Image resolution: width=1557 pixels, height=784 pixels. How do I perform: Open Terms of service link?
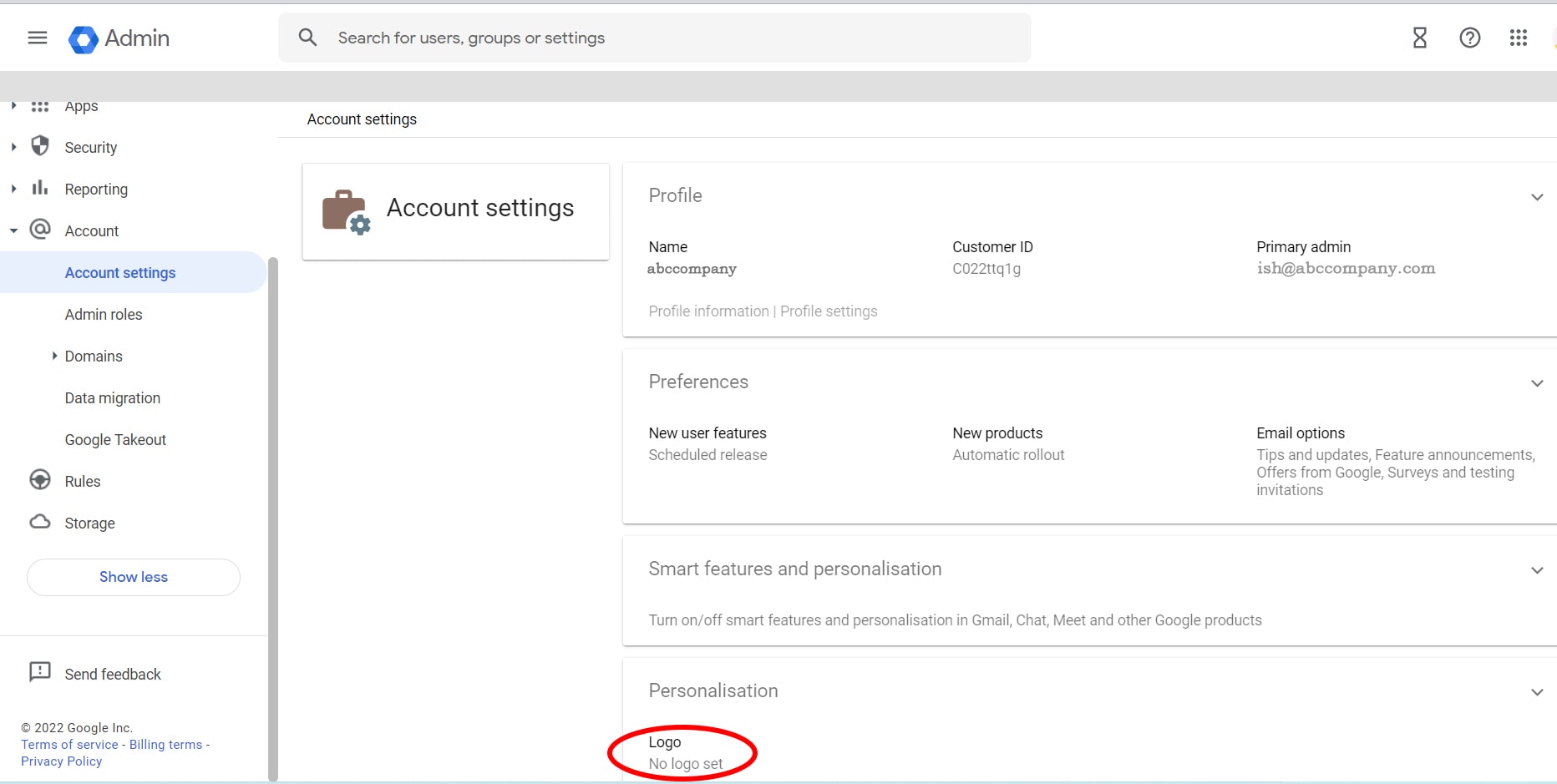69,745
